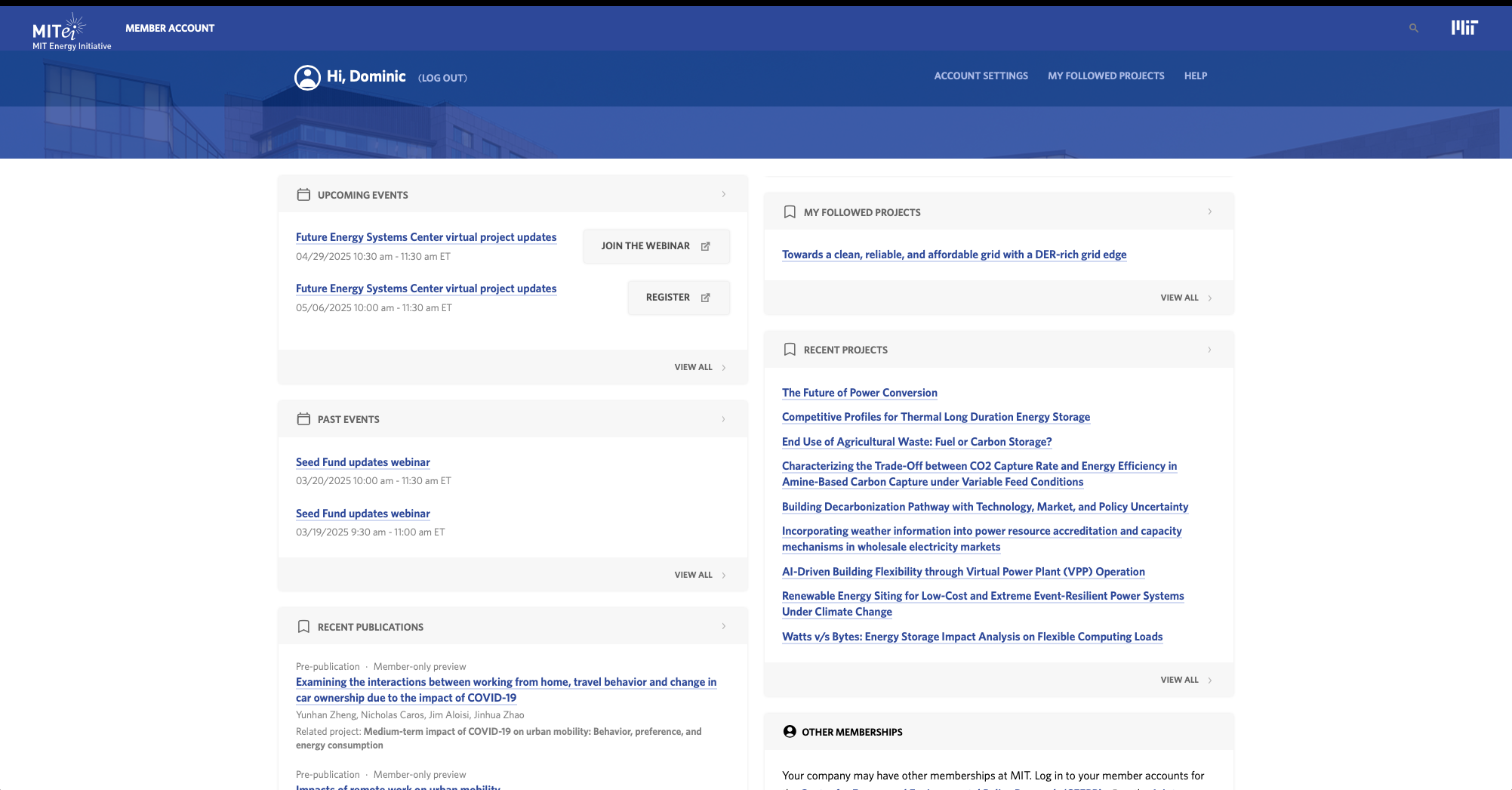This screenshot has height=790, width=1512.
Task: Click Join the Webinar button
Action: pos(656,246)
